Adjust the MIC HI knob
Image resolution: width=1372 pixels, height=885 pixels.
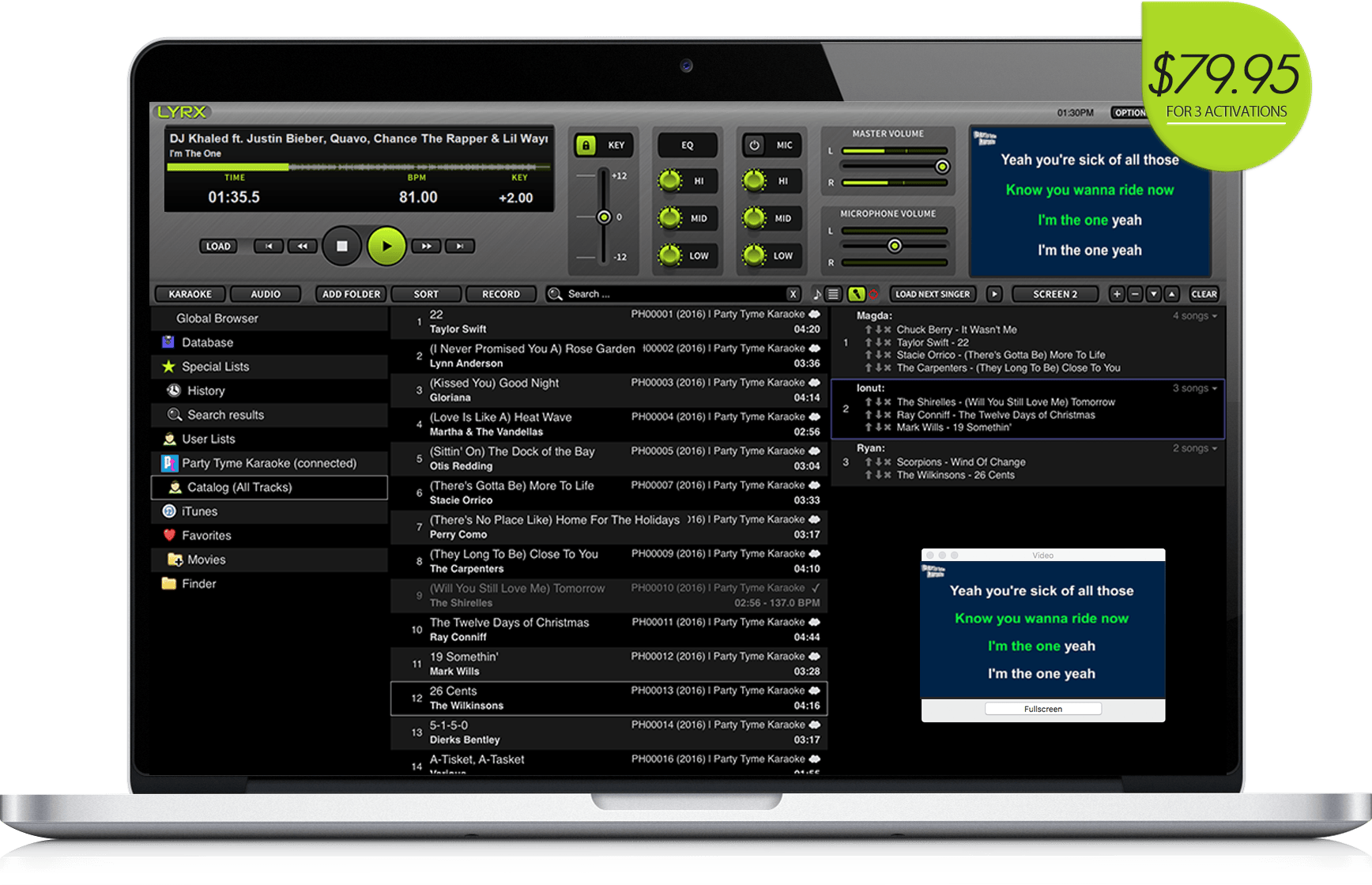(754, 181)
